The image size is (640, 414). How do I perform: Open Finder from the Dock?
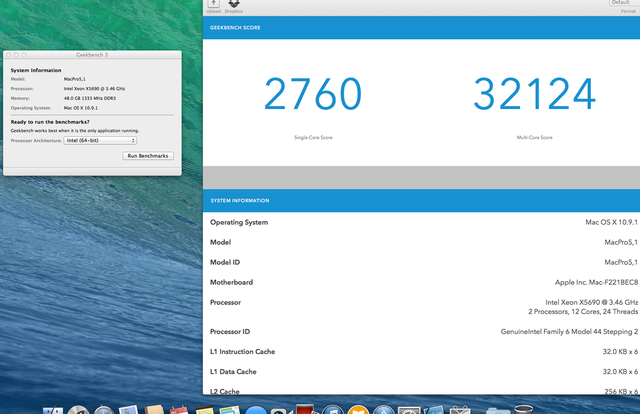(x=53, y=410)
